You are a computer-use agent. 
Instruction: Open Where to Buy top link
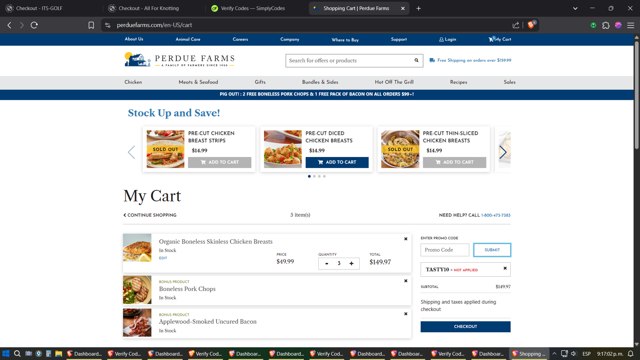[x=345, y=40]
